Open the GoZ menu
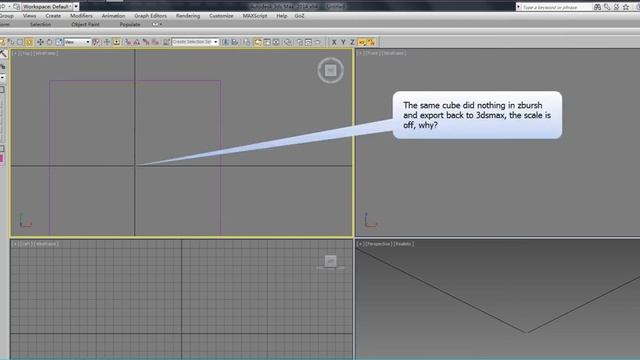 300,16
